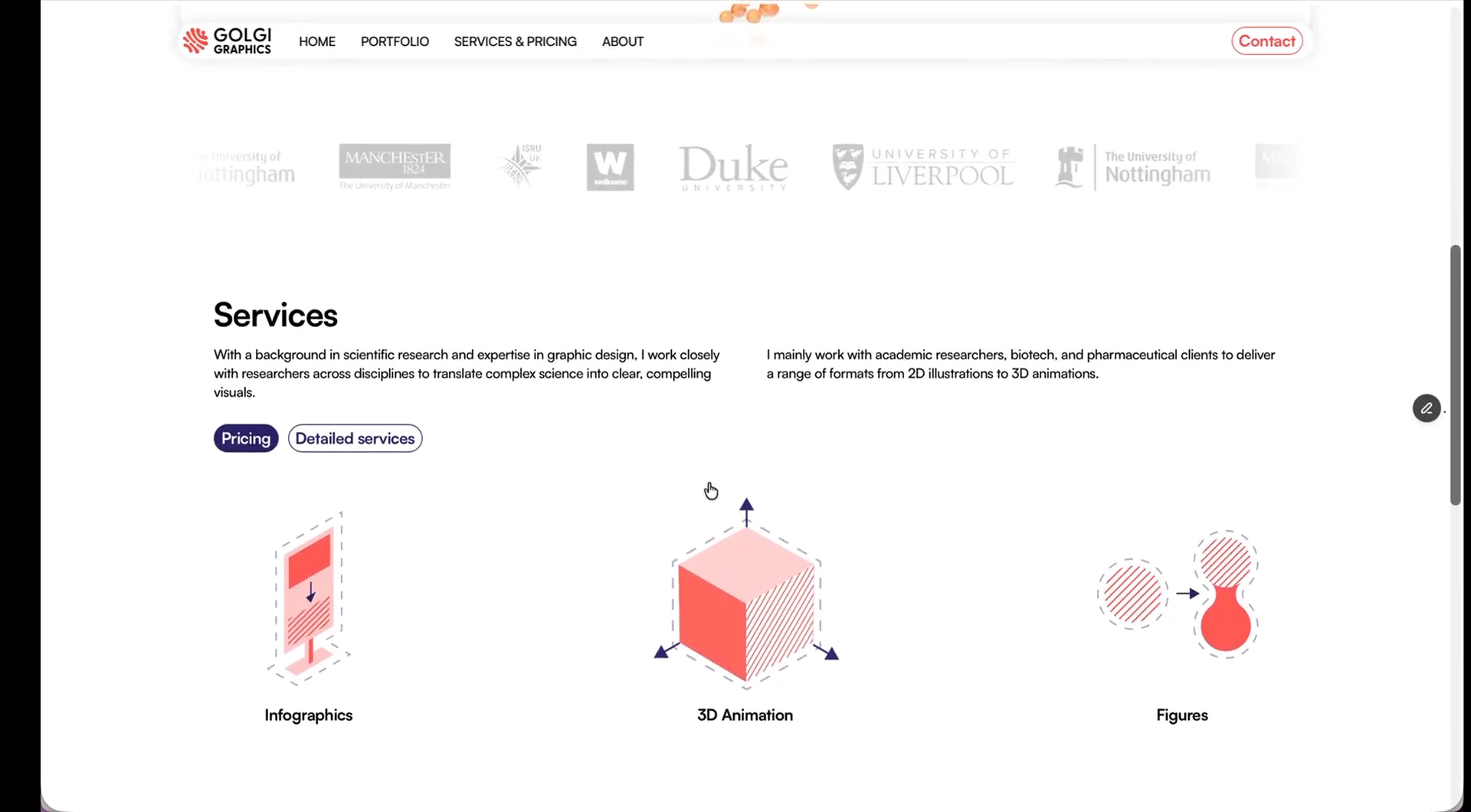Select the Infographics label
This screenshot has width=1471, height=812.
tap(308, 715)
